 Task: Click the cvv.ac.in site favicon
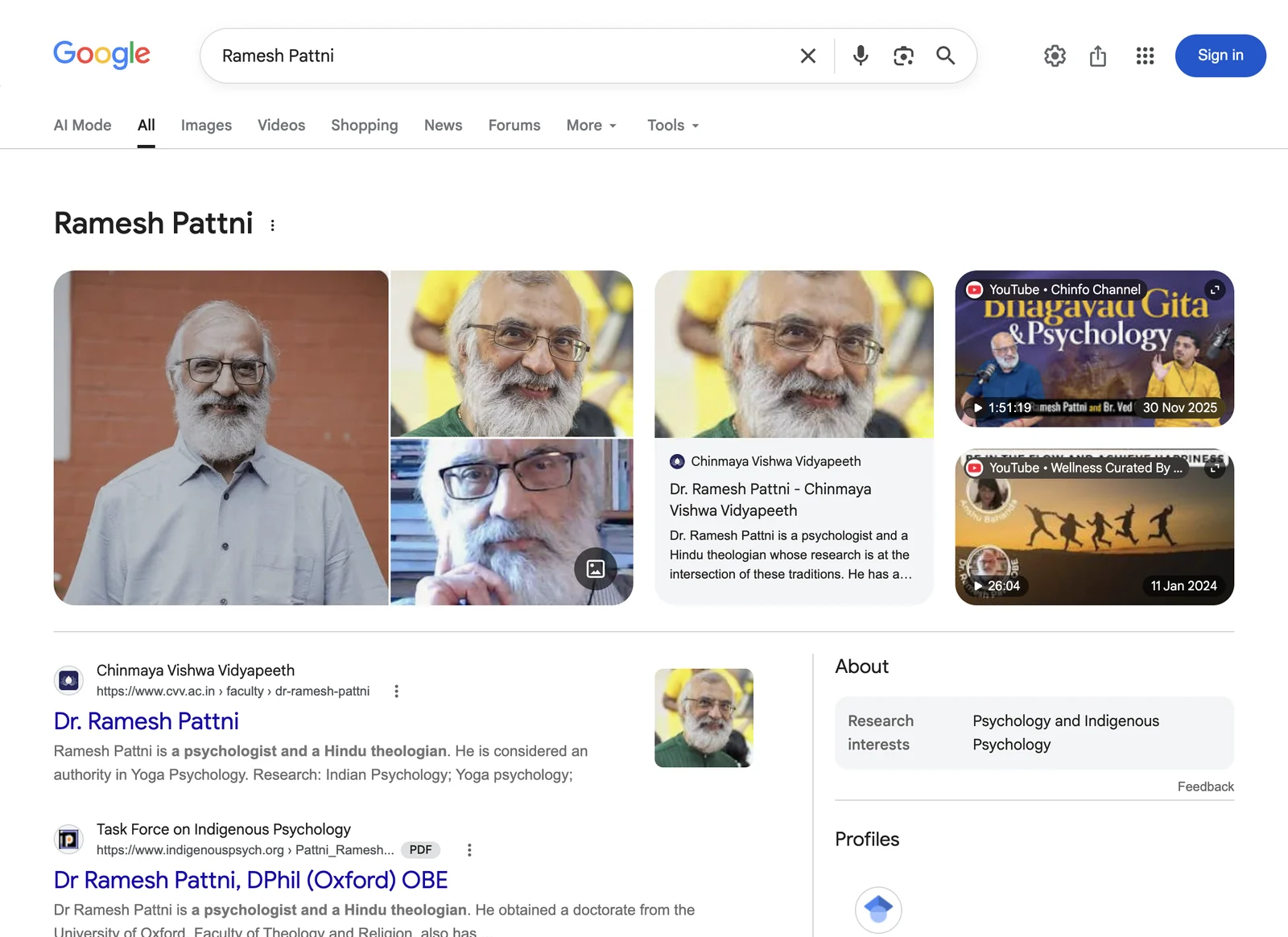click(69, 680)
